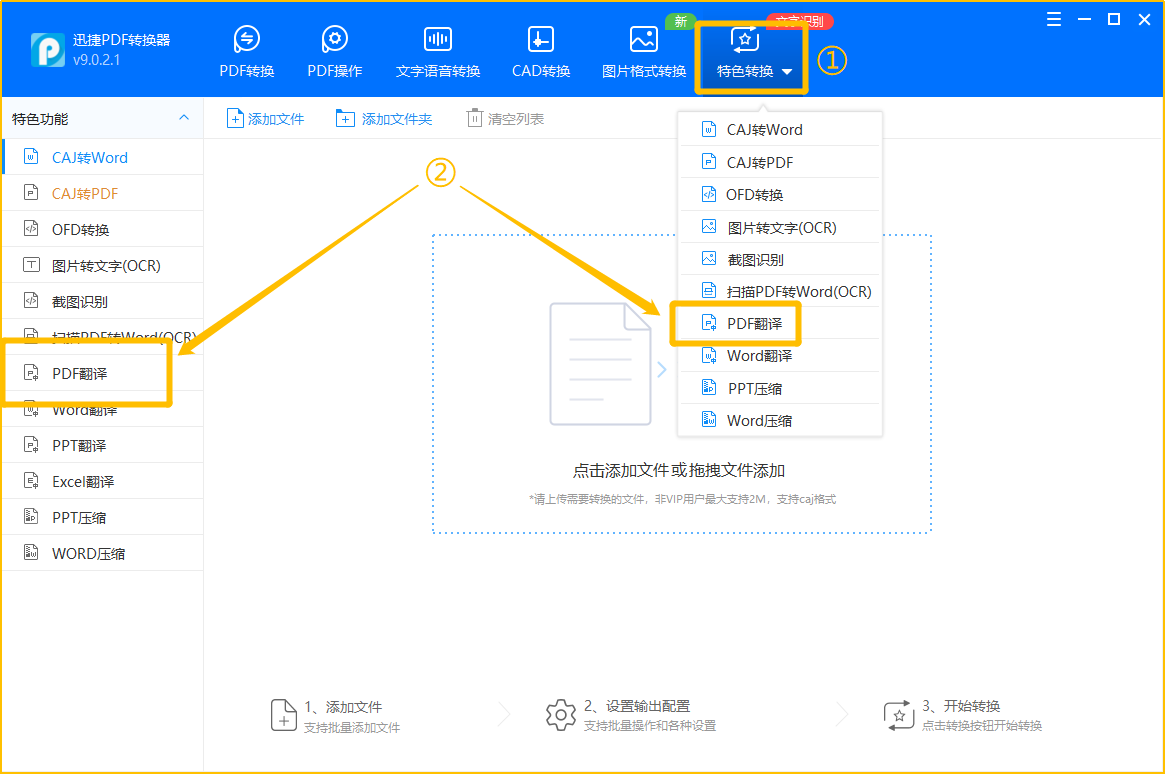Click 添加文件夹 button
Image resolution: width=1165 pixels, height=775 pixels.
(384, 118)
